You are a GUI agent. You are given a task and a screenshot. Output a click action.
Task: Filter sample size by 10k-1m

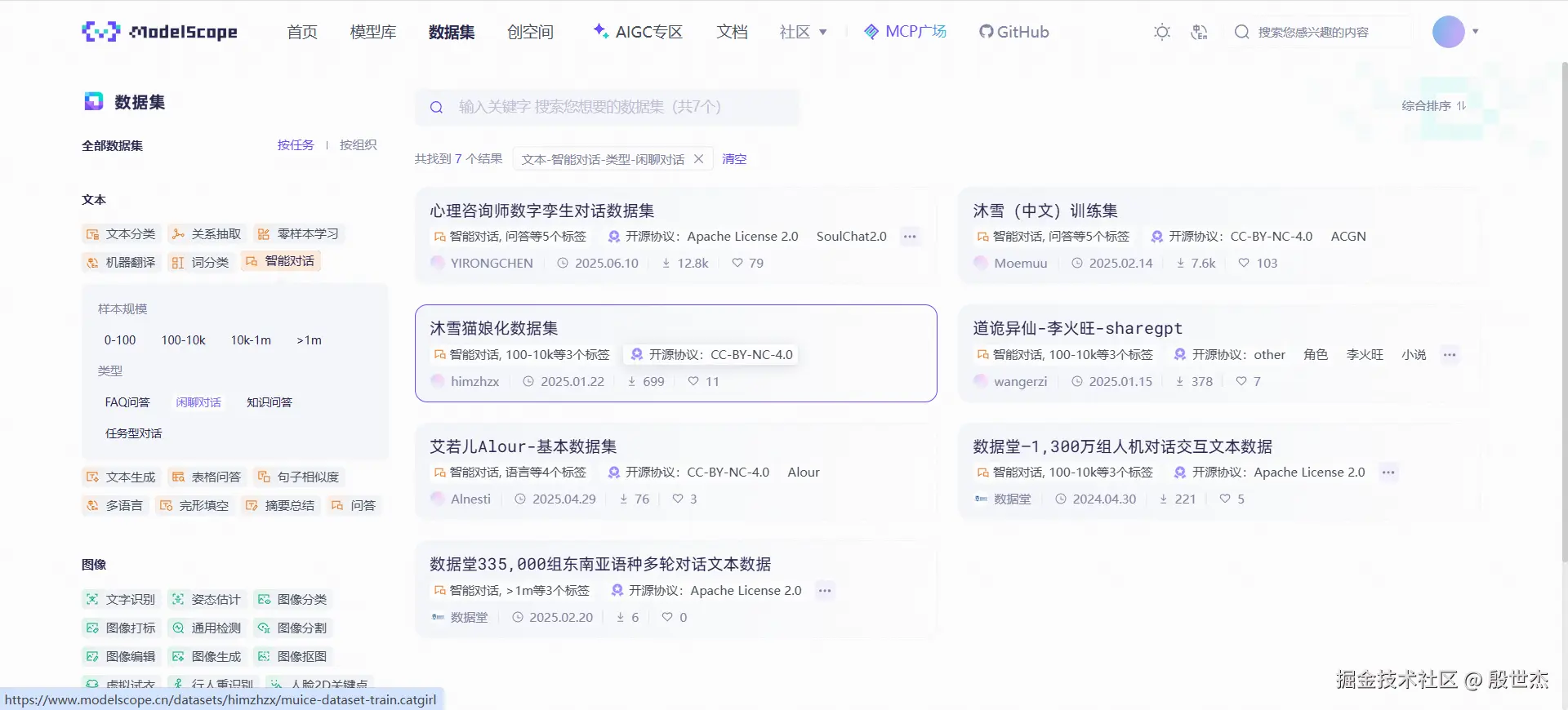pos(251,340)
